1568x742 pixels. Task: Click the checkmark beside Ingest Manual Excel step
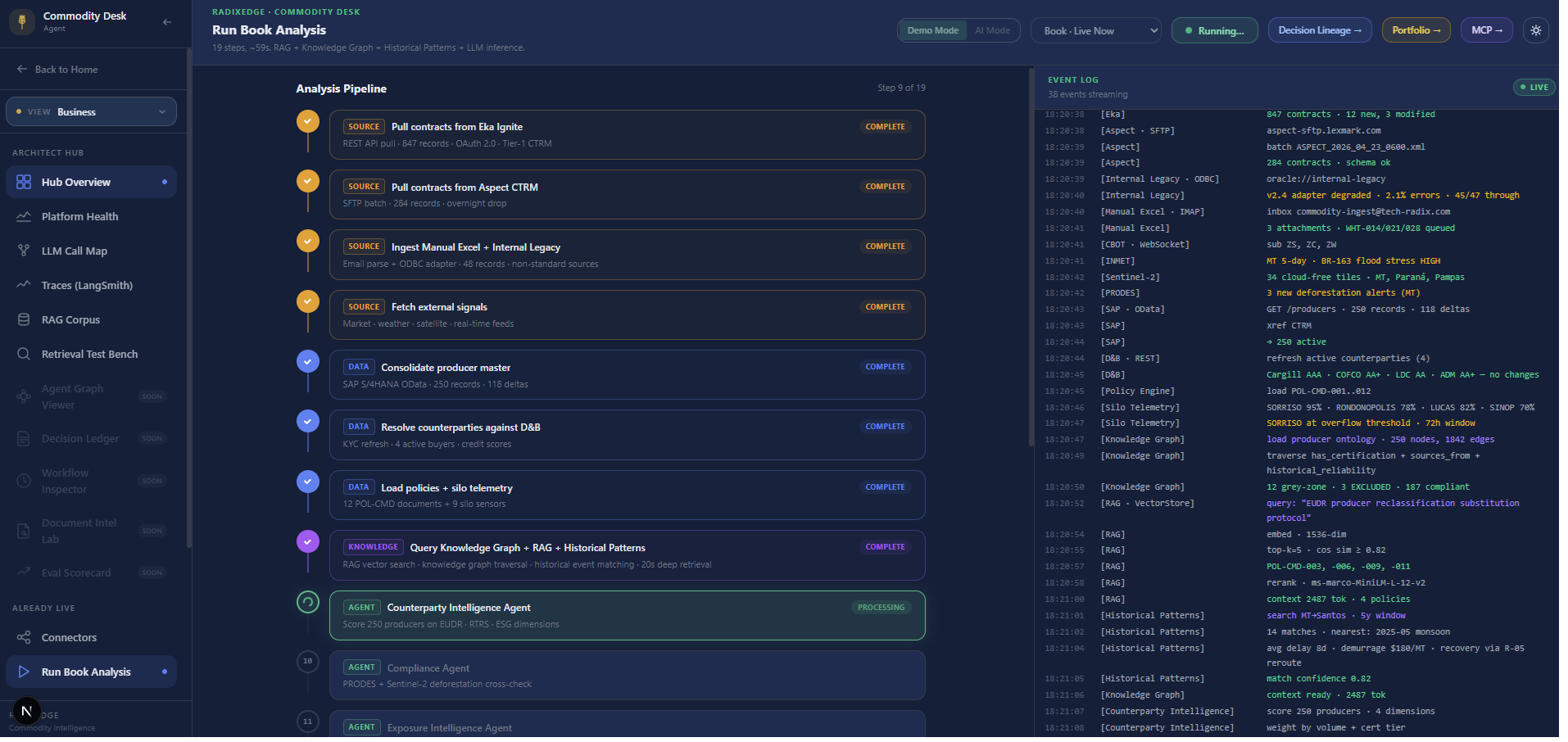point(308,241)
